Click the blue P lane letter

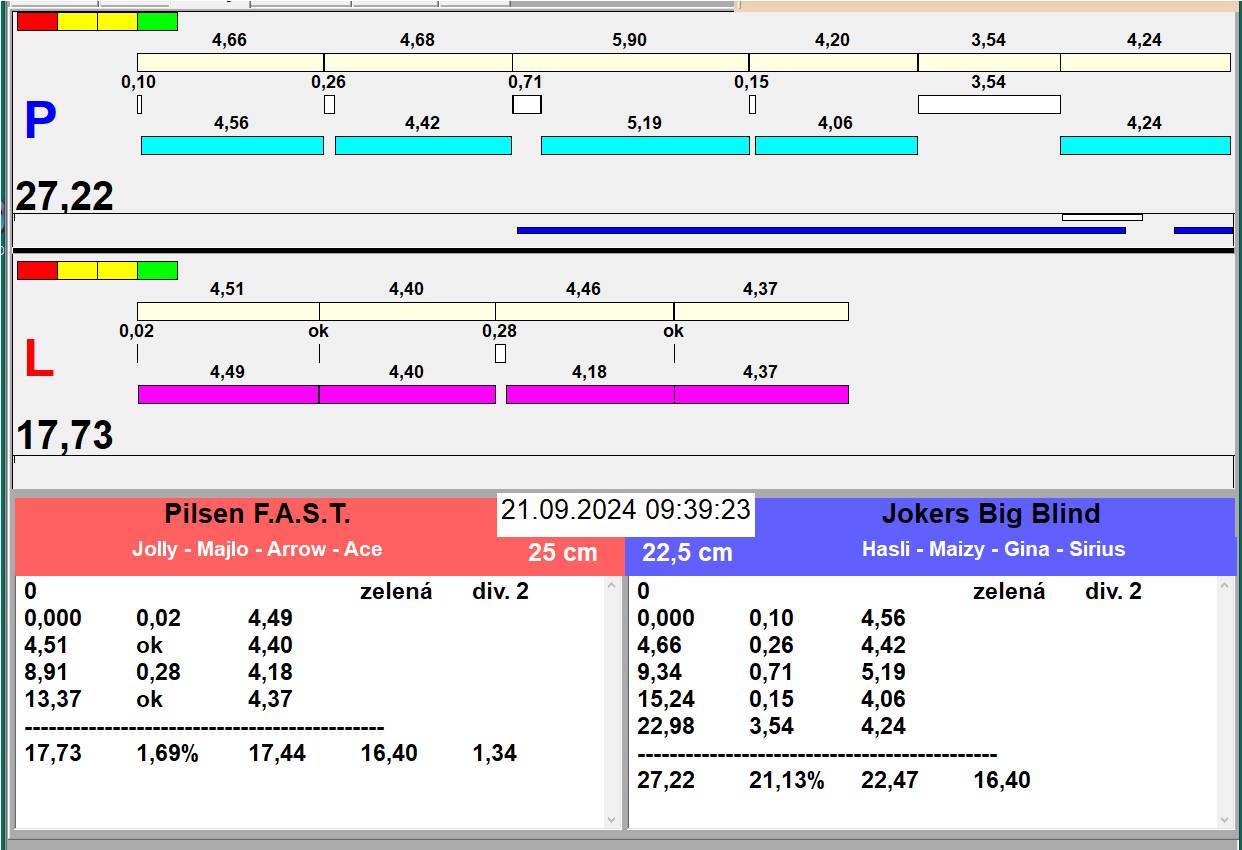(x=39, y=122)
